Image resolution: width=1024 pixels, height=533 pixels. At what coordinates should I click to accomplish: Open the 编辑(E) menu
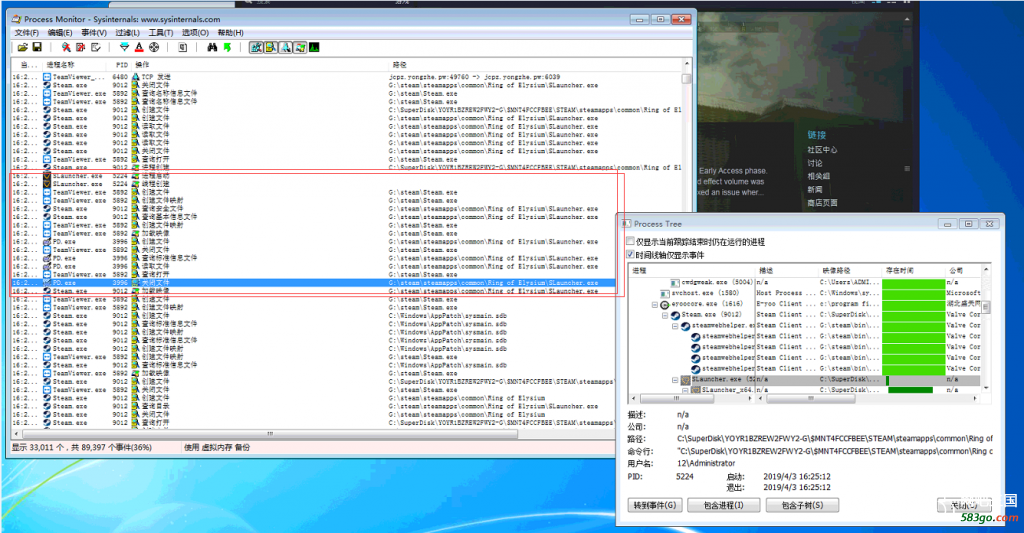[59, 33]
